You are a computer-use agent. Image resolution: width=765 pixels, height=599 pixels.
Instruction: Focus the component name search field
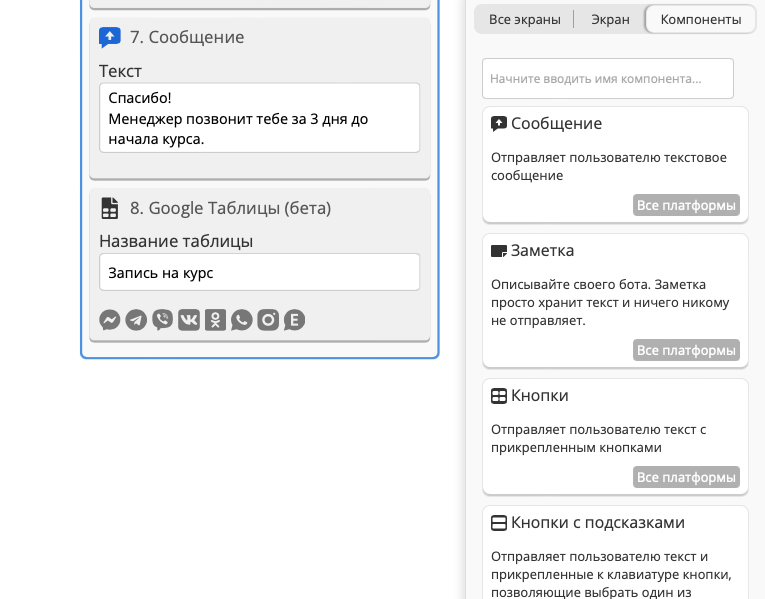point(608,79)
